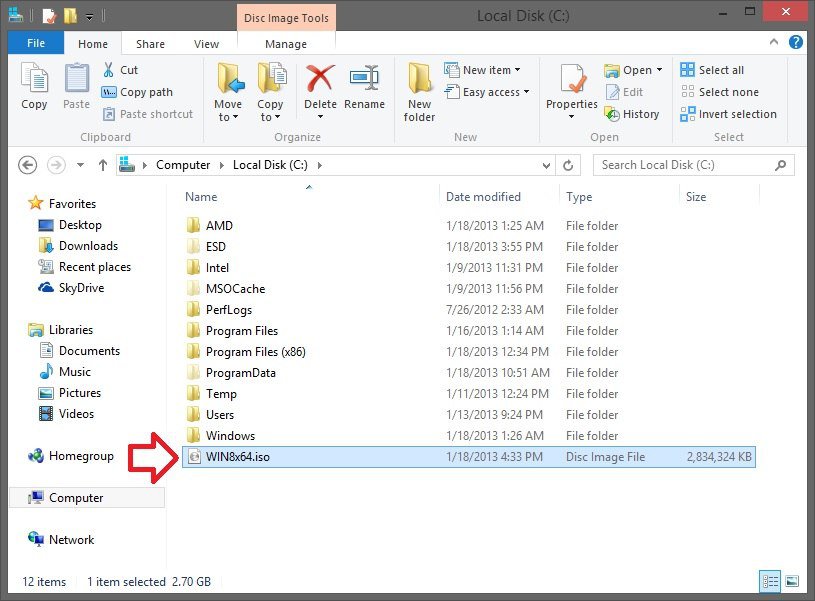The width and height of the screenshot is (815, 601).
Task: Switch to large icons view in status bar
Action: [x=792, y=581]
